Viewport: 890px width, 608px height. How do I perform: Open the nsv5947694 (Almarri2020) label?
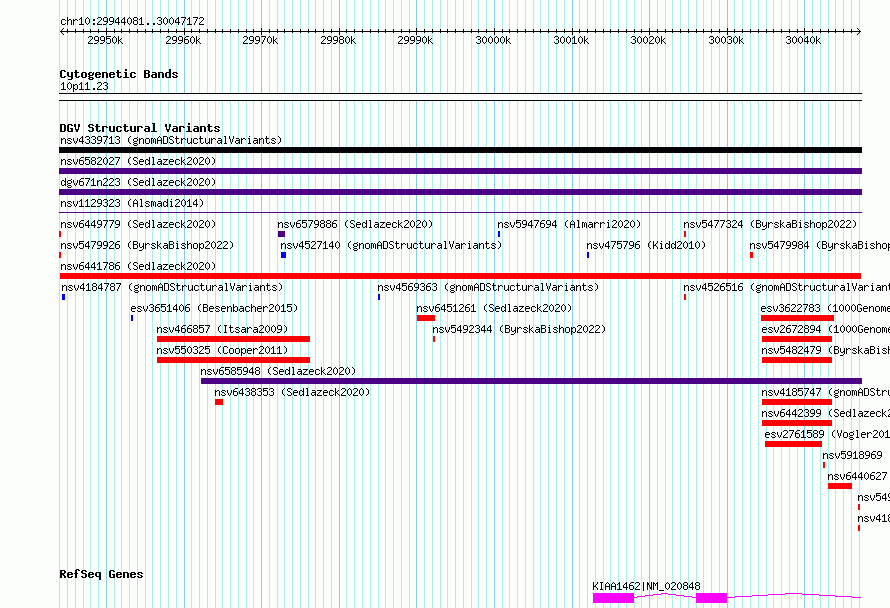(x=569, y=224)
